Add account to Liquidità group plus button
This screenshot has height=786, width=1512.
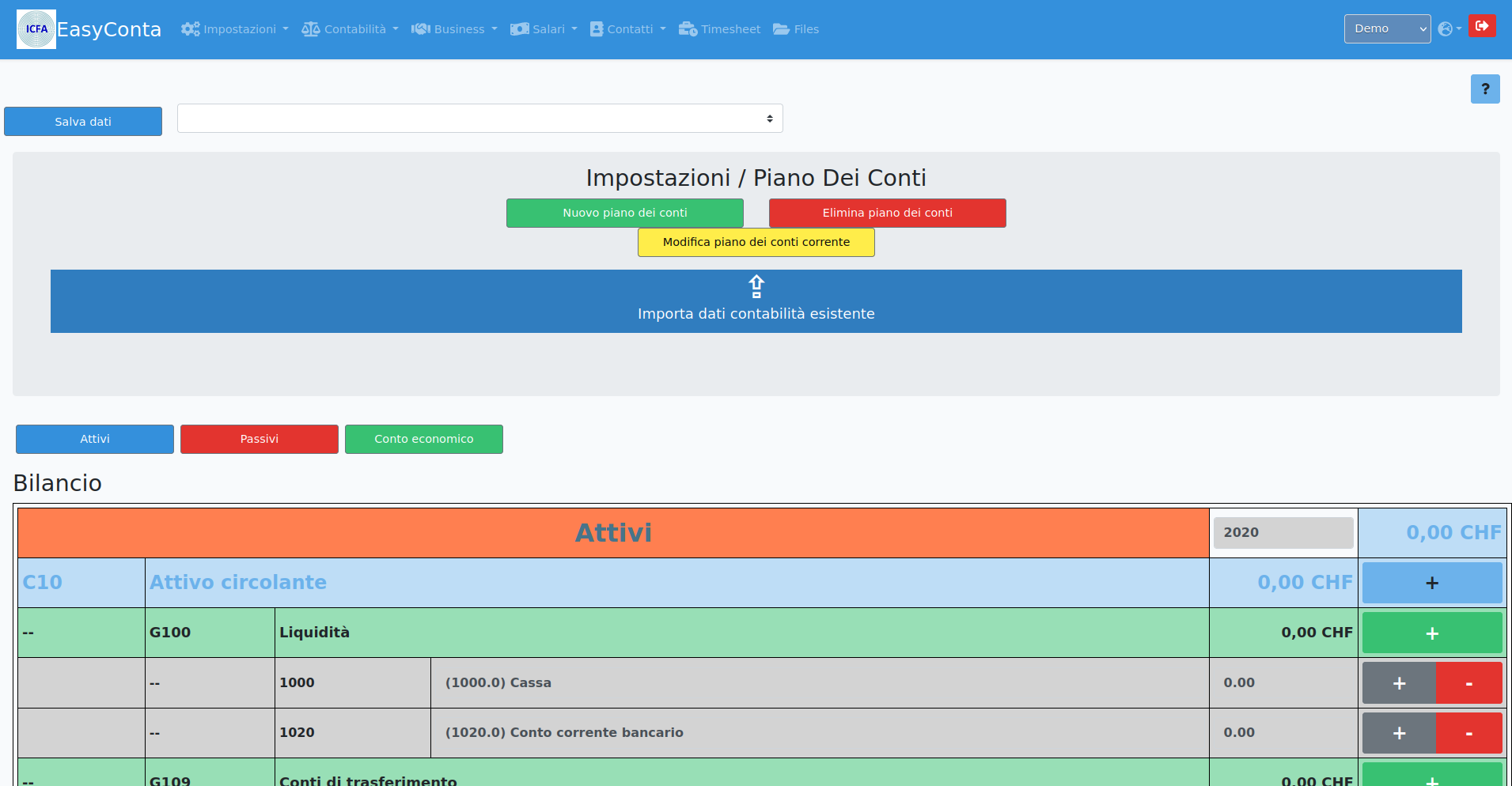(1432, 633)
